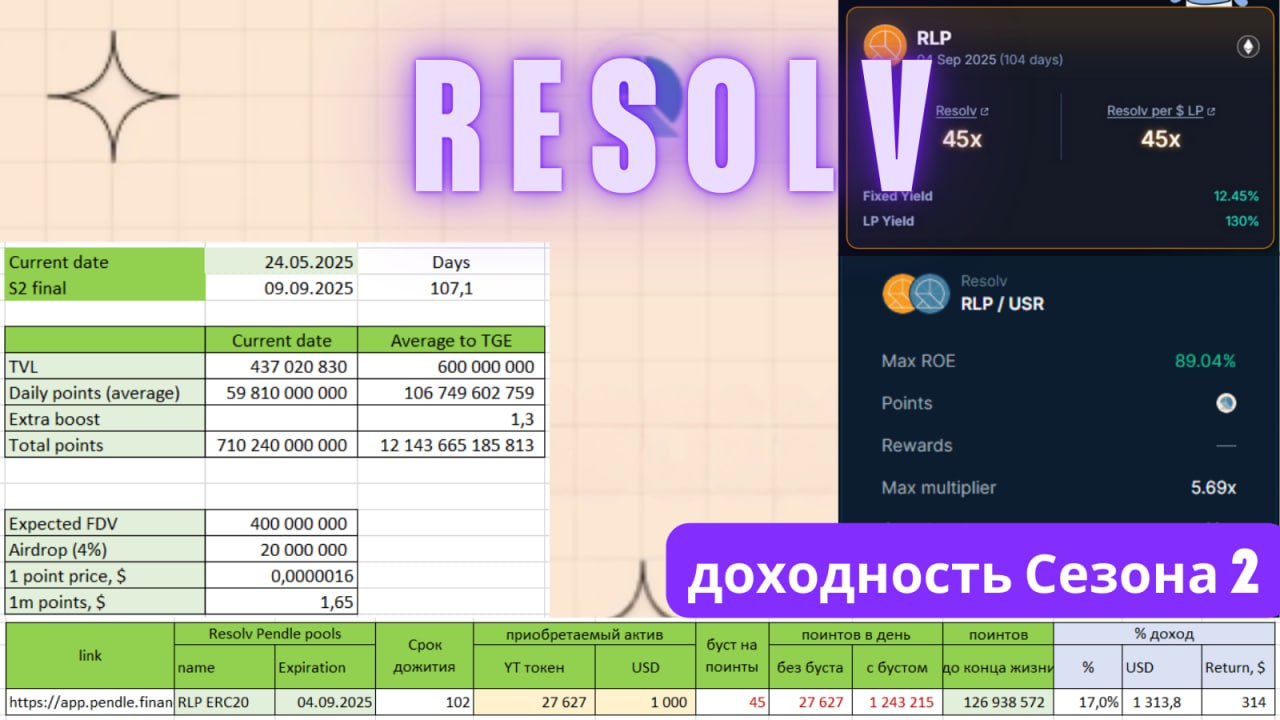Select the '1m points, $' label cell
The image size is (1280, 720).
coord(105,601)
